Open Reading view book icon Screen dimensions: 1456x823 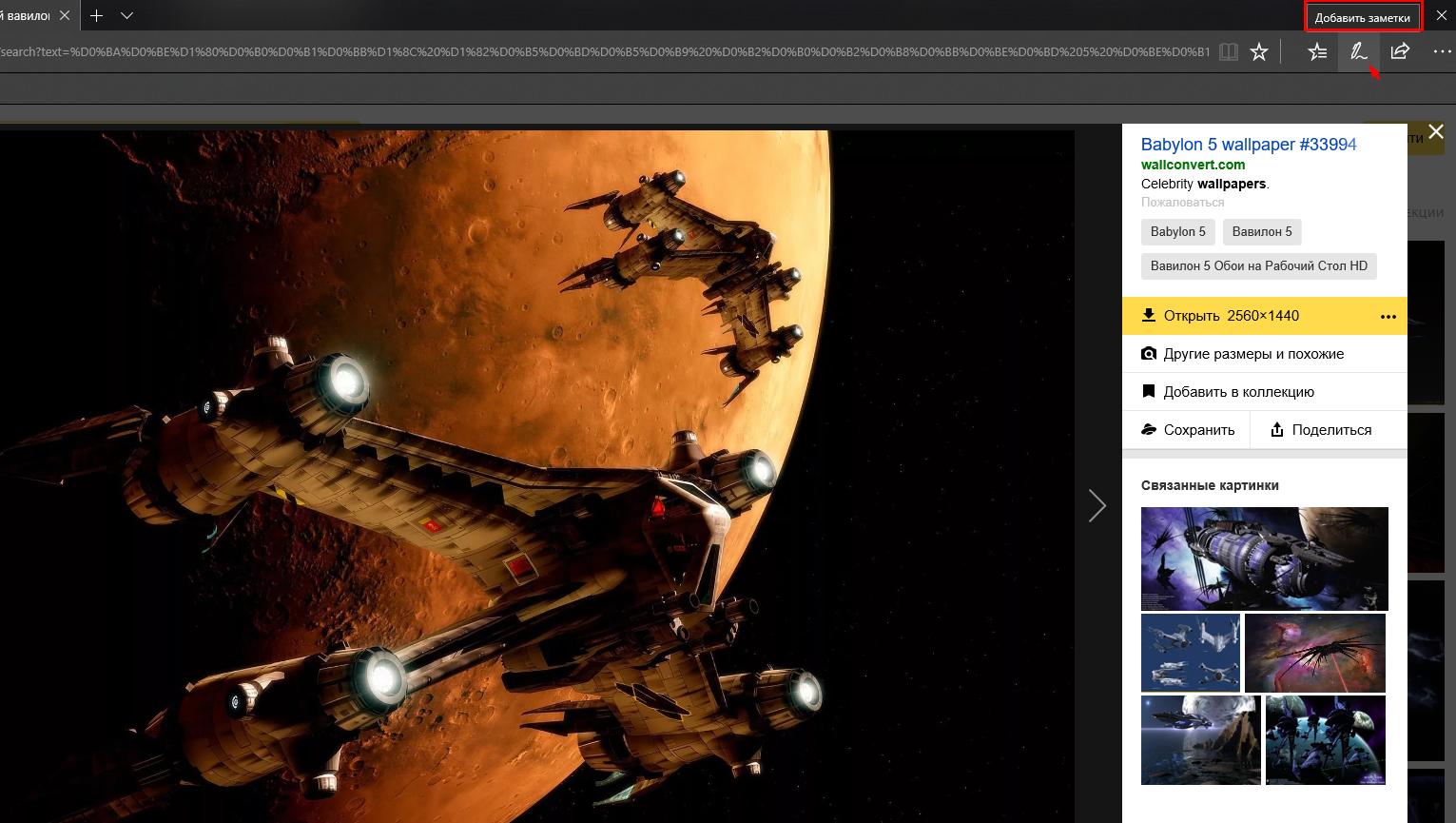click(x=1229, y=51)
